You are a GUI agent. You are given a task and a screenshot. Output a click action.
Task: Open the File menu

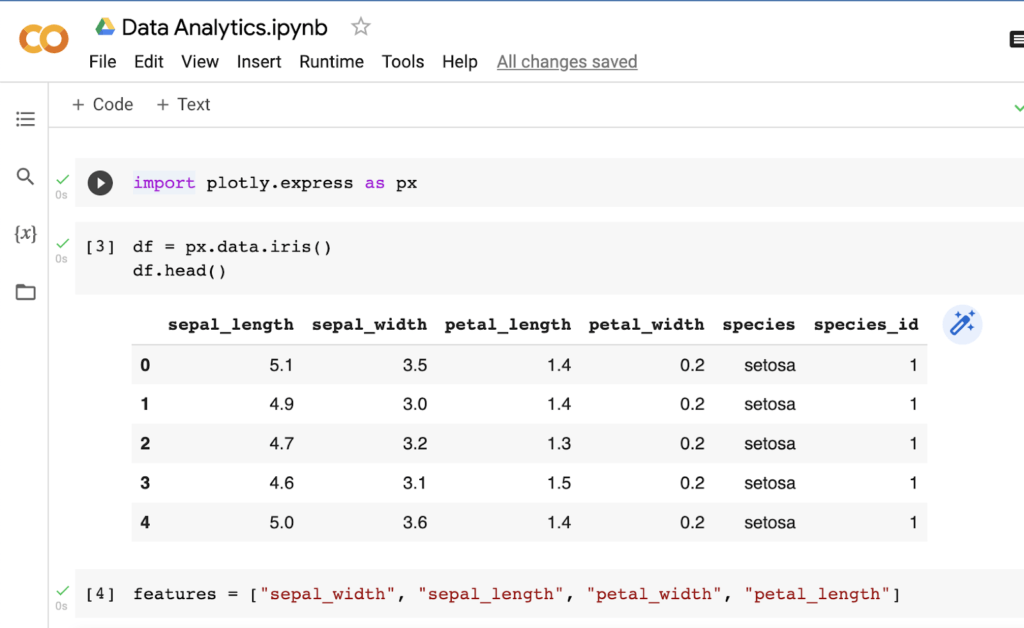point(102,61)
